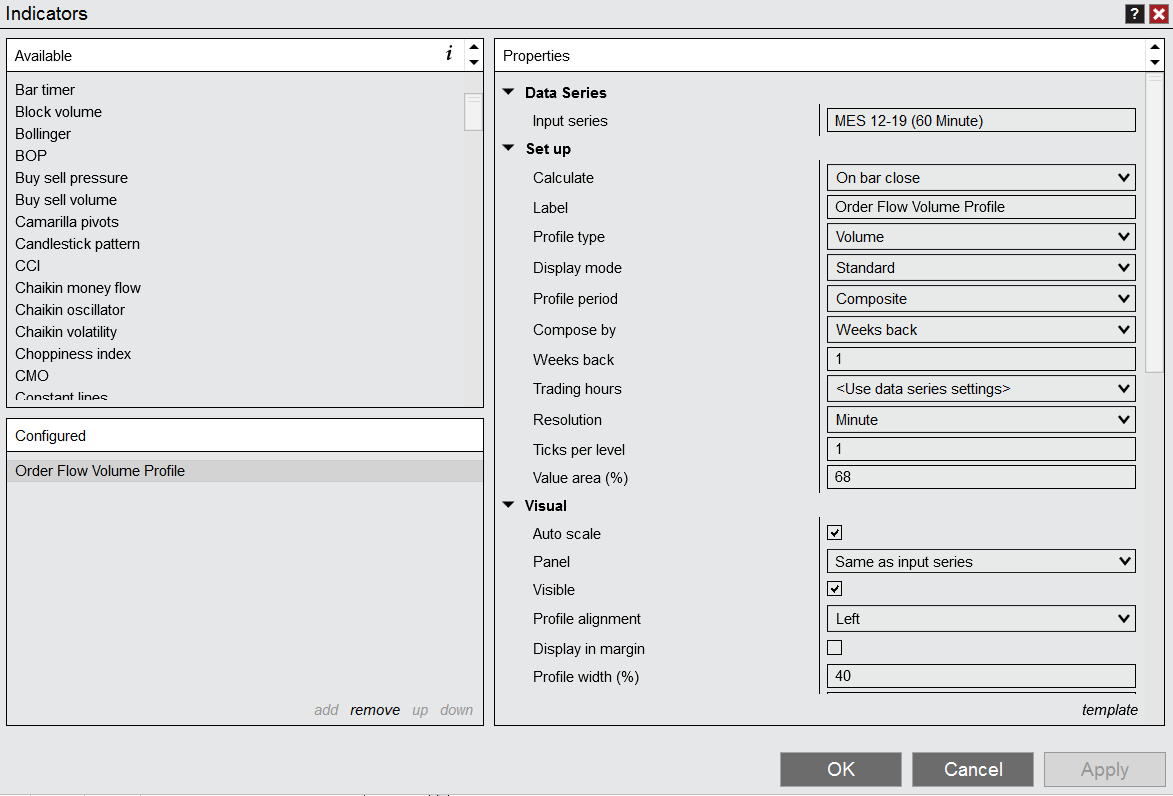Select Buy sell pressure indicator
The image size is (1173, 796).
[71, 178]
